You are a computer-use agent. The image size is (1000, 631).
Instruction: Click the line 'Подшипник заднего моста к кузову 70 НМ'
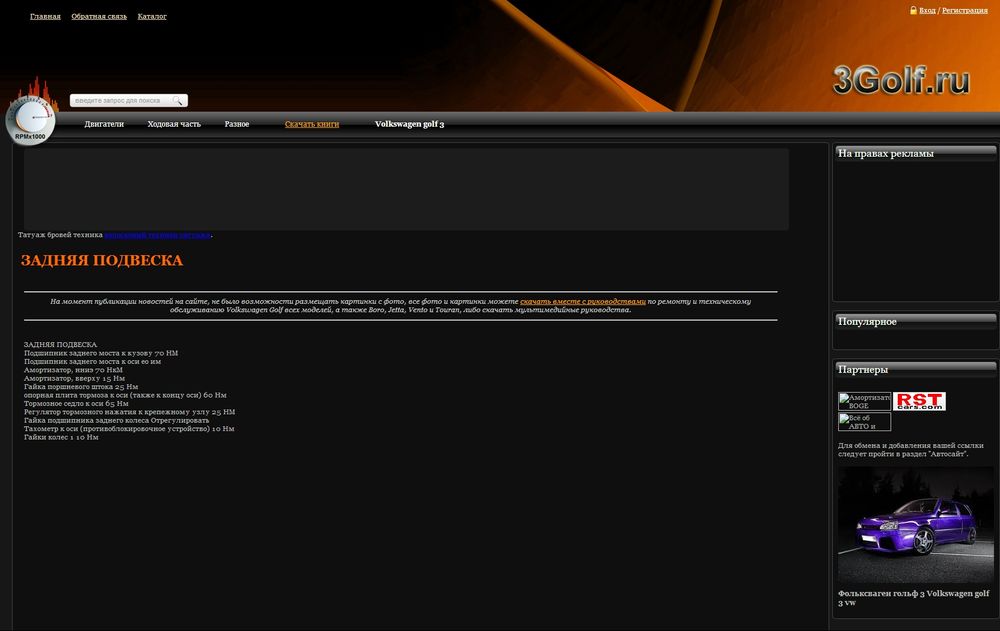click(101, 353)
